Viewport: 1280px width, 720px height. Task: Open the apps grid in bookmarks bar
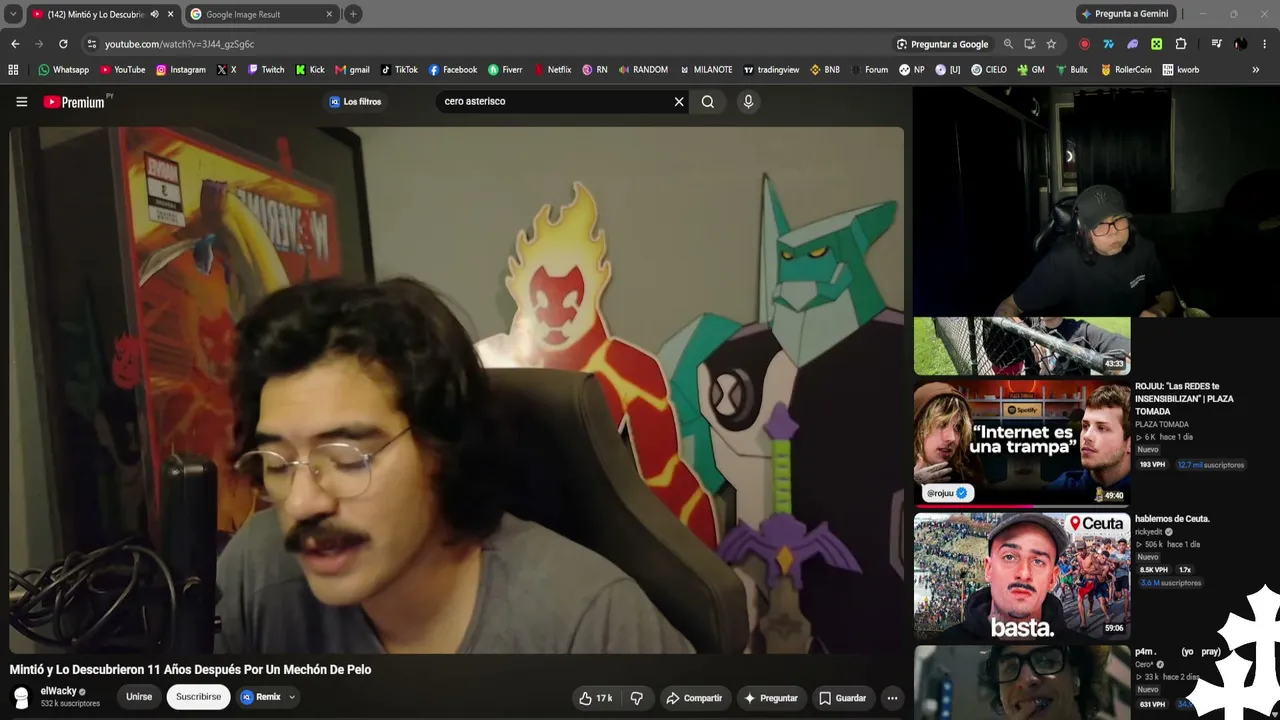13,70
